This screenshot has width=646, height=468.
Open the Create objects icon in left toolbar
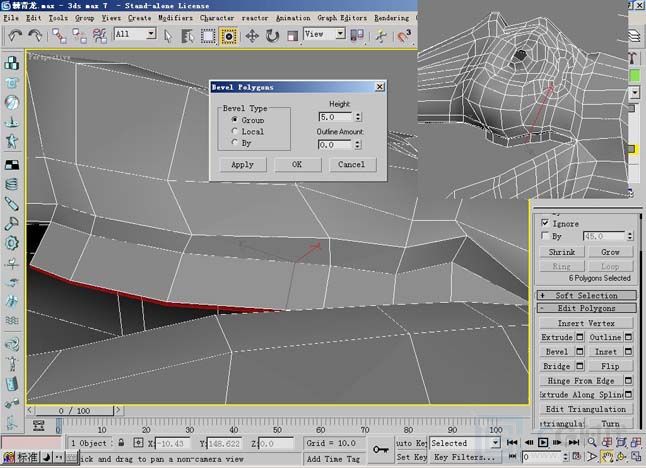pyautogui.click(x=12, y=63)
